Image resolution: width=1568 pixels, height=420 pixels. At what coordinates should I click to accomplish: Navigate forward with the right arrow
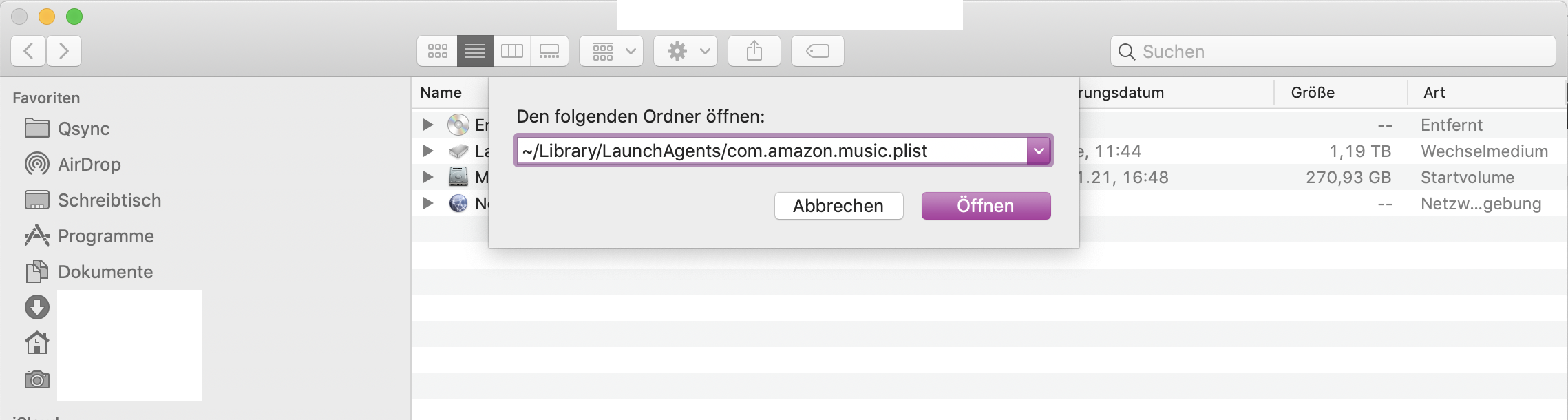point(64,51)
